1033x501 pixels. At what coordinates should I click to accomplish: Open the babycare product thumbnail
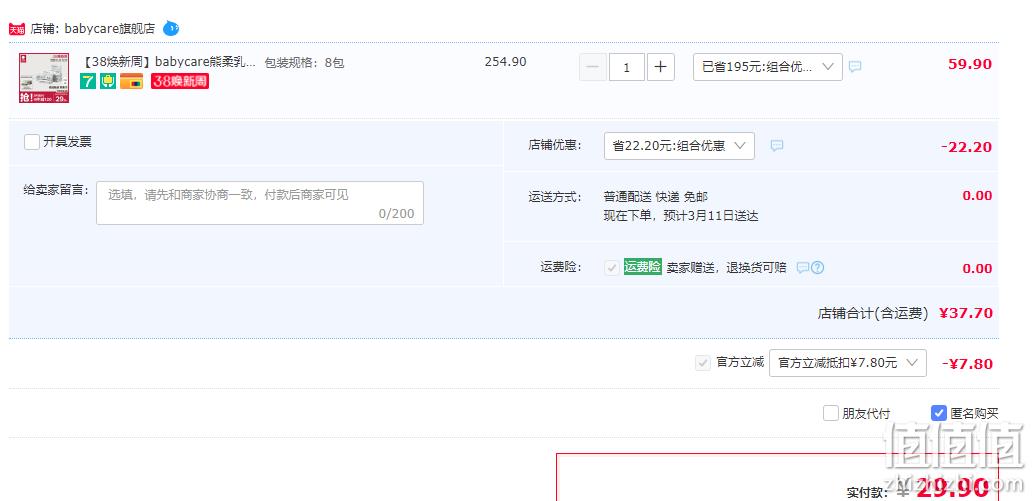coord(43,78)
